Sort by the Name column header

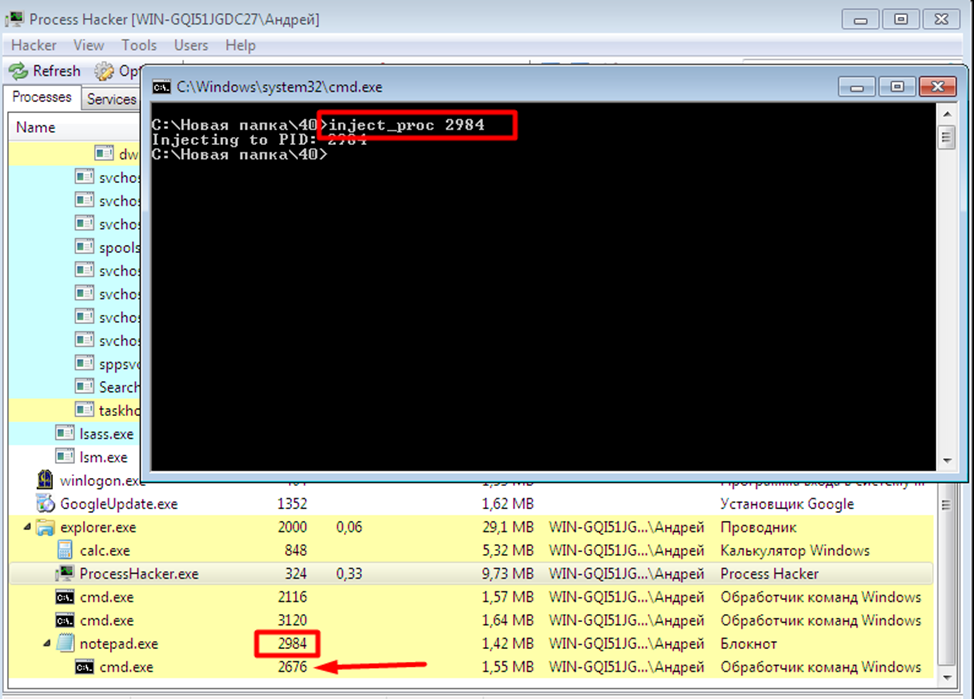35,127
